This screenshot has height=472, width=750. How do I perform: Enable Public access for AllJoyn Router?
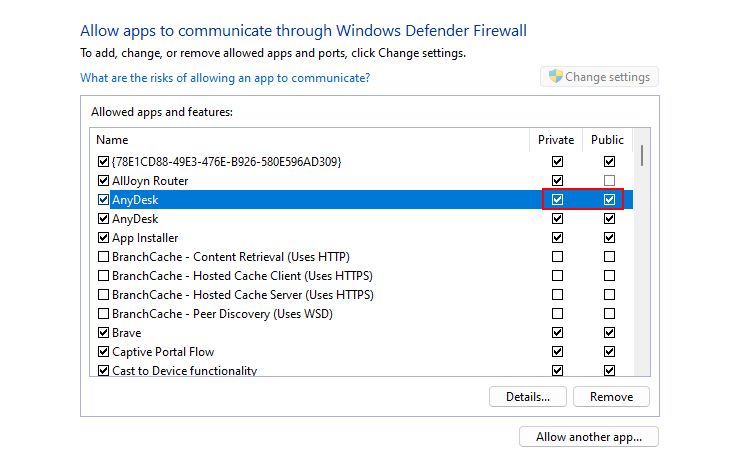click(609, 181)
